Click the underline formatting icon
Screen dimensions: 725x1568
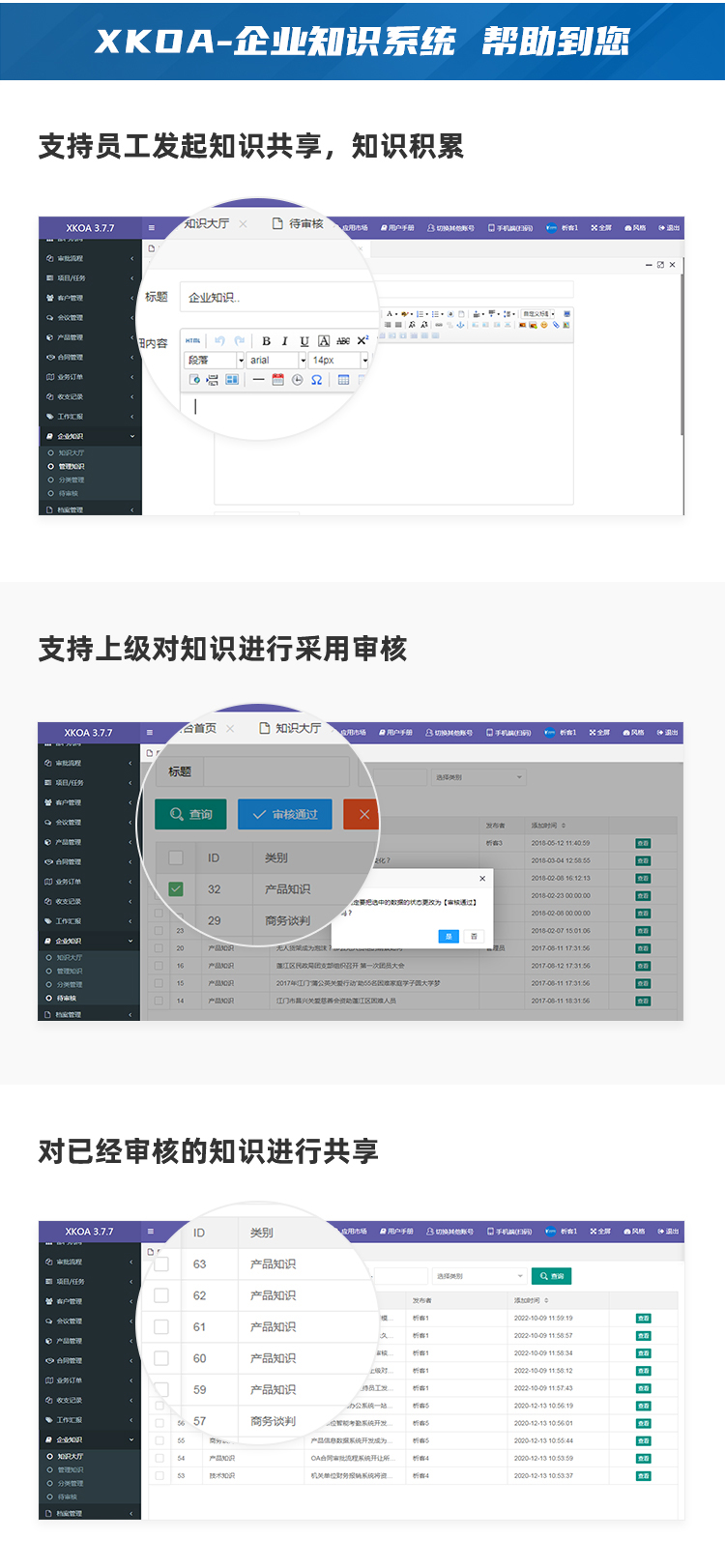[304, 341]
